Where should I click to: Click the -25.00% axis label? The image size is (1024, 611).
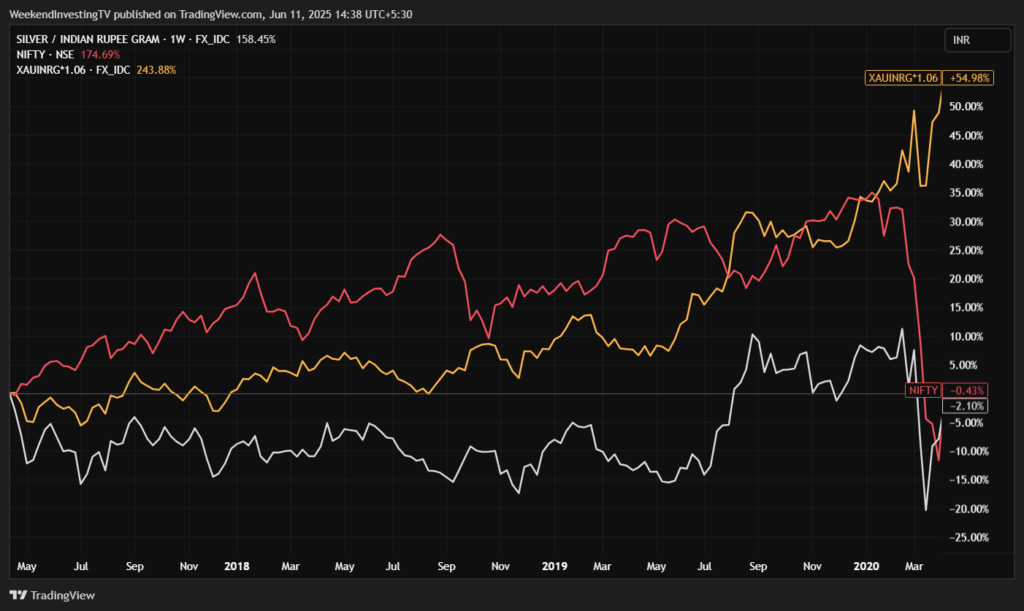[968, 537]
